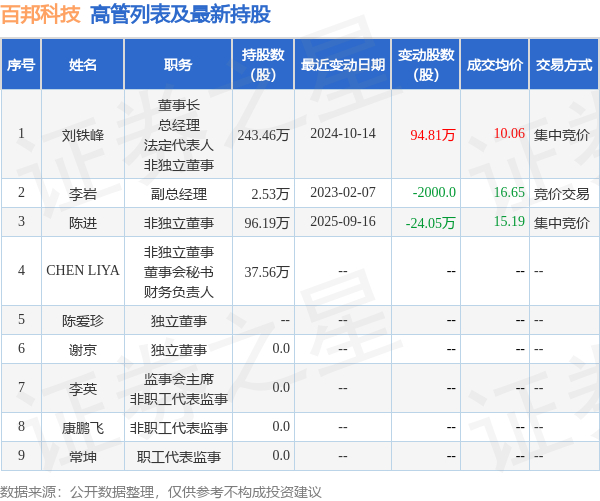This screenshot has width=600, height=501.
Task: Click 非职工代表监事 in 康鹏飞's row
Action: [179, 428]
